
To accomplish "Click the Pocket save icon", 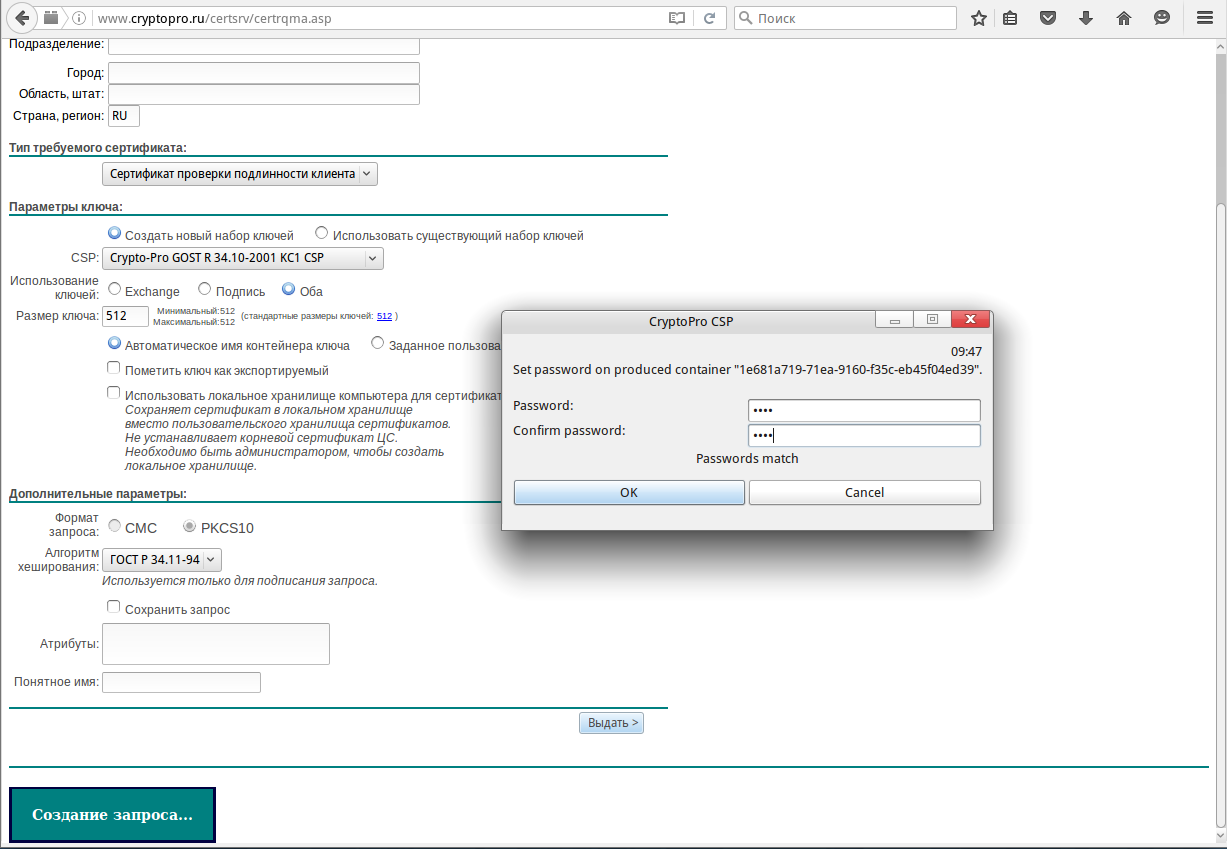I will click(1047, 18).
